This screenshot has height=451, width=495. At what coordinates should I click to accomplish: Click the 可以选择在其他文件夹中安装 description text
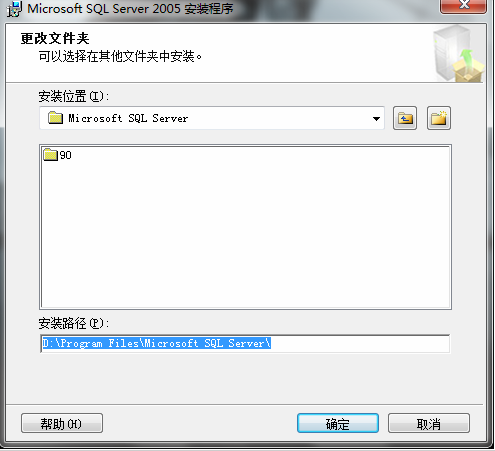coord(120,56)
